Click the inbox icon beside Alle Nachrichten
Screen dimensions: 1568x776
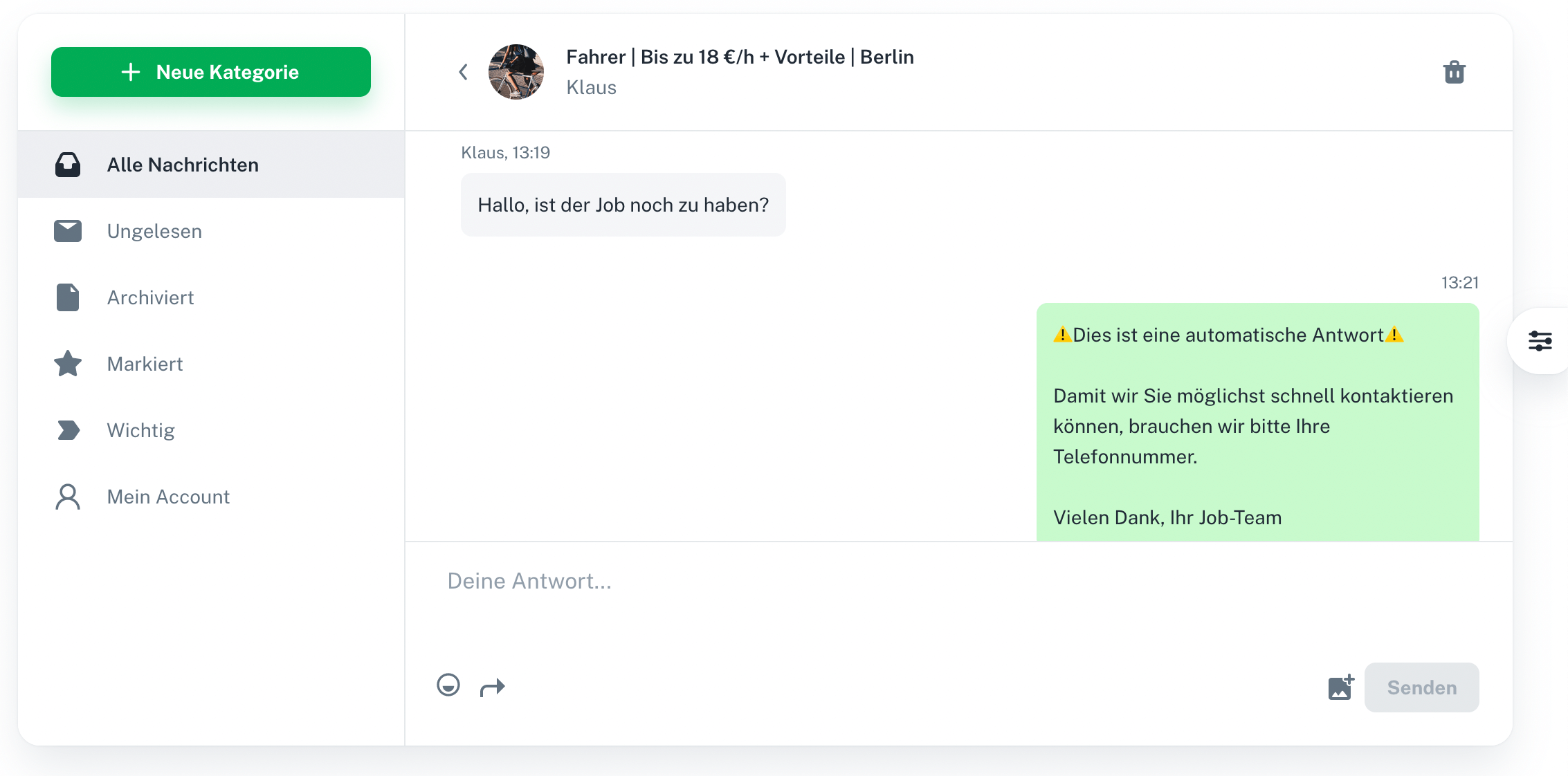[68, 165]
